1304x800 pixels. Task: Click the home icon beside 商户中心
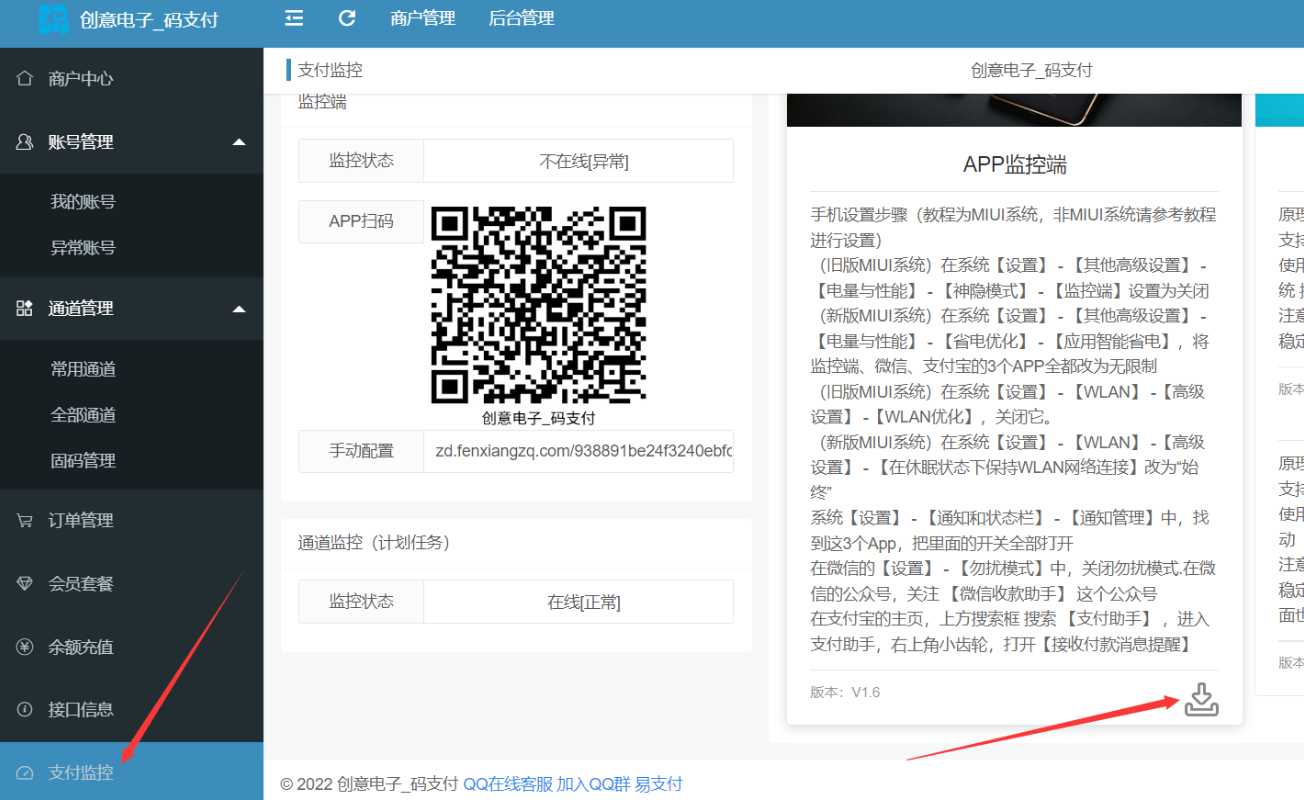click(x=25, y=78)
